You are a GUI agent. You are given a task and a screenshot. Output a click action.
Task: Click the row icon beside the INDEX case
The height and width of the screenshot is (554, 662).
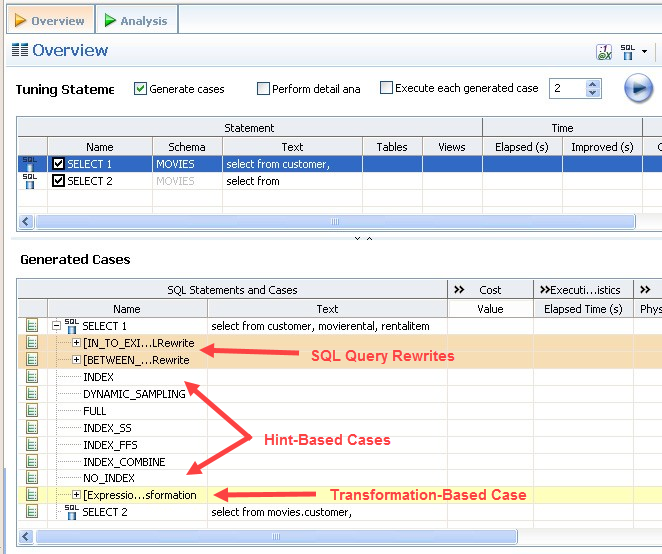click(32, 377)
